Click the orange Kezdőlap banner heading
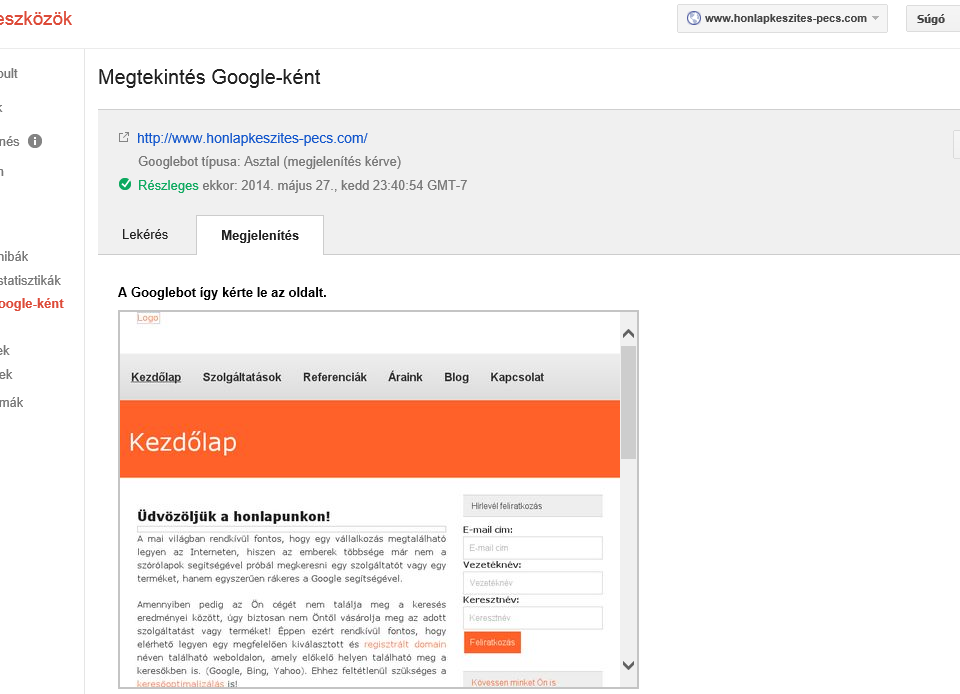The image size is (960, 694). click(182, 442)
